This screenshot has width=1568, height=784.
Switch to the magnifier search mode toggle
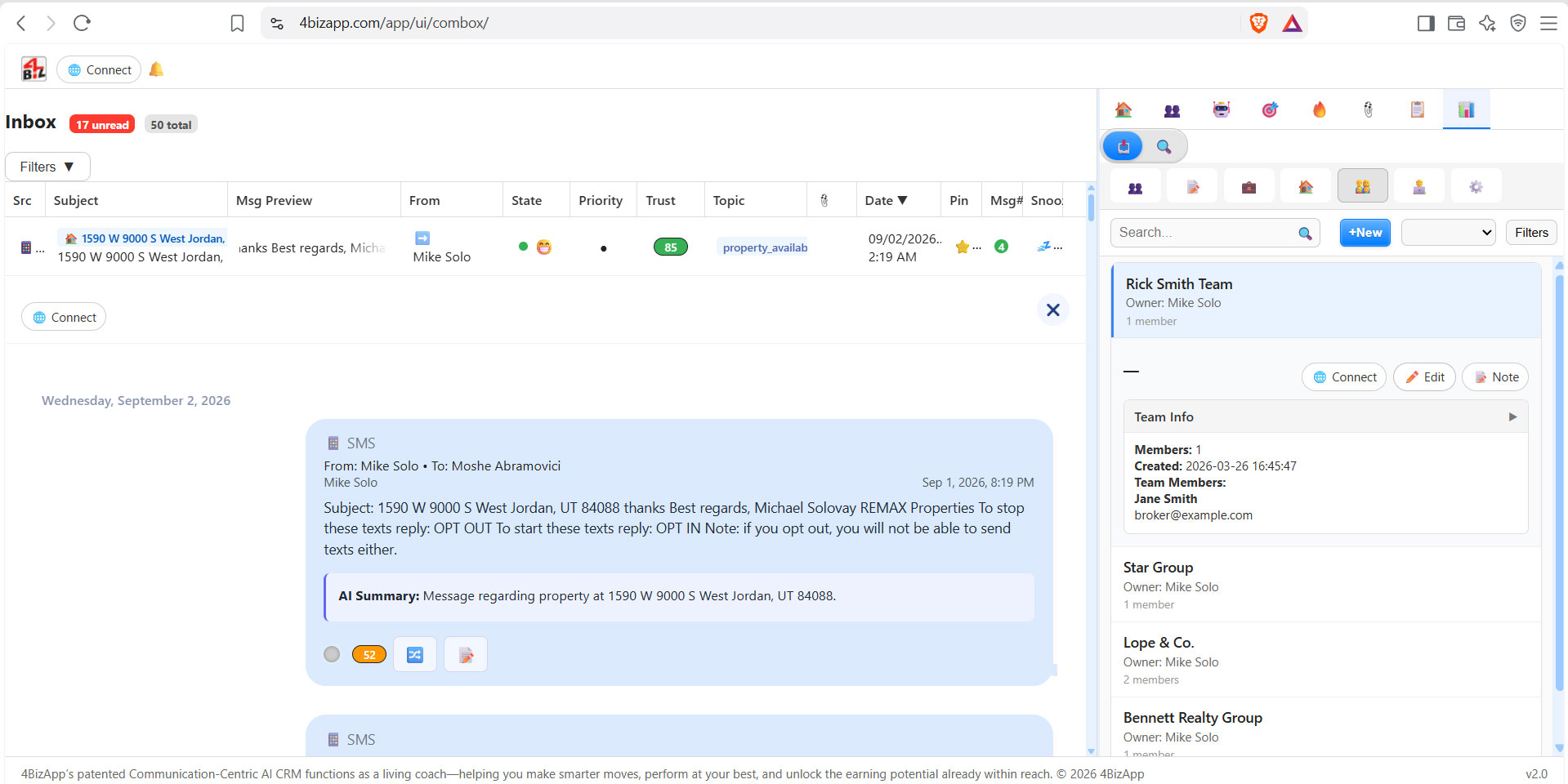(1164, 147)
